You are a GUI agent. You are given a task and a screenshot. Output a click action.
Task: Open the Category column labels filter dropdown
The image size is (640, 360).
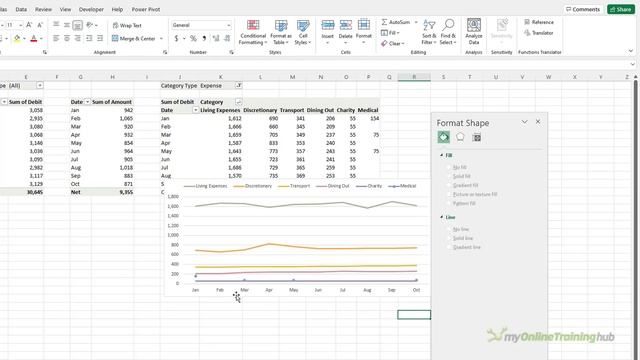coord(239,102)
